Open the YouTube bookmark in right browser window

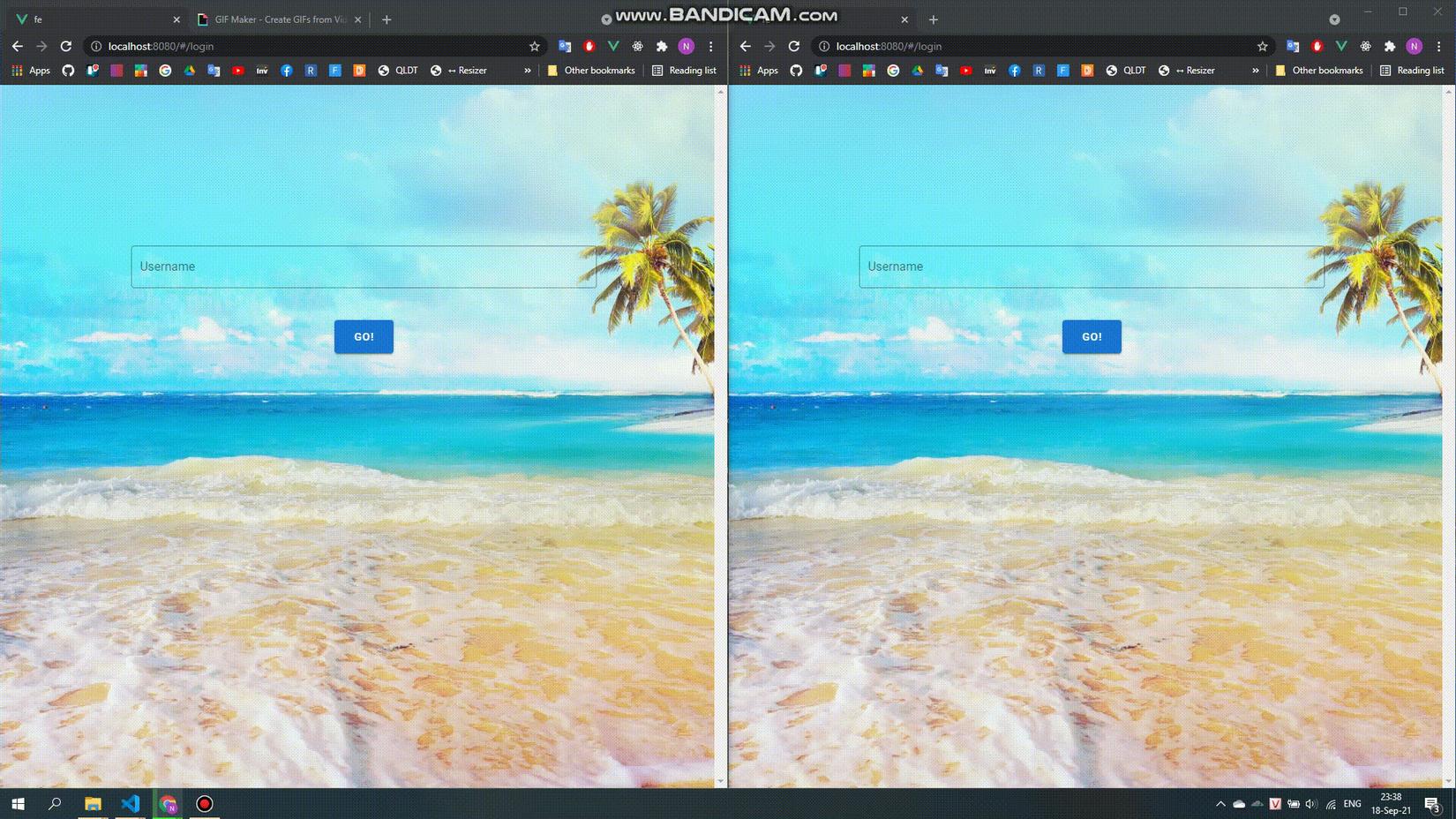click(x=966, y=71)
